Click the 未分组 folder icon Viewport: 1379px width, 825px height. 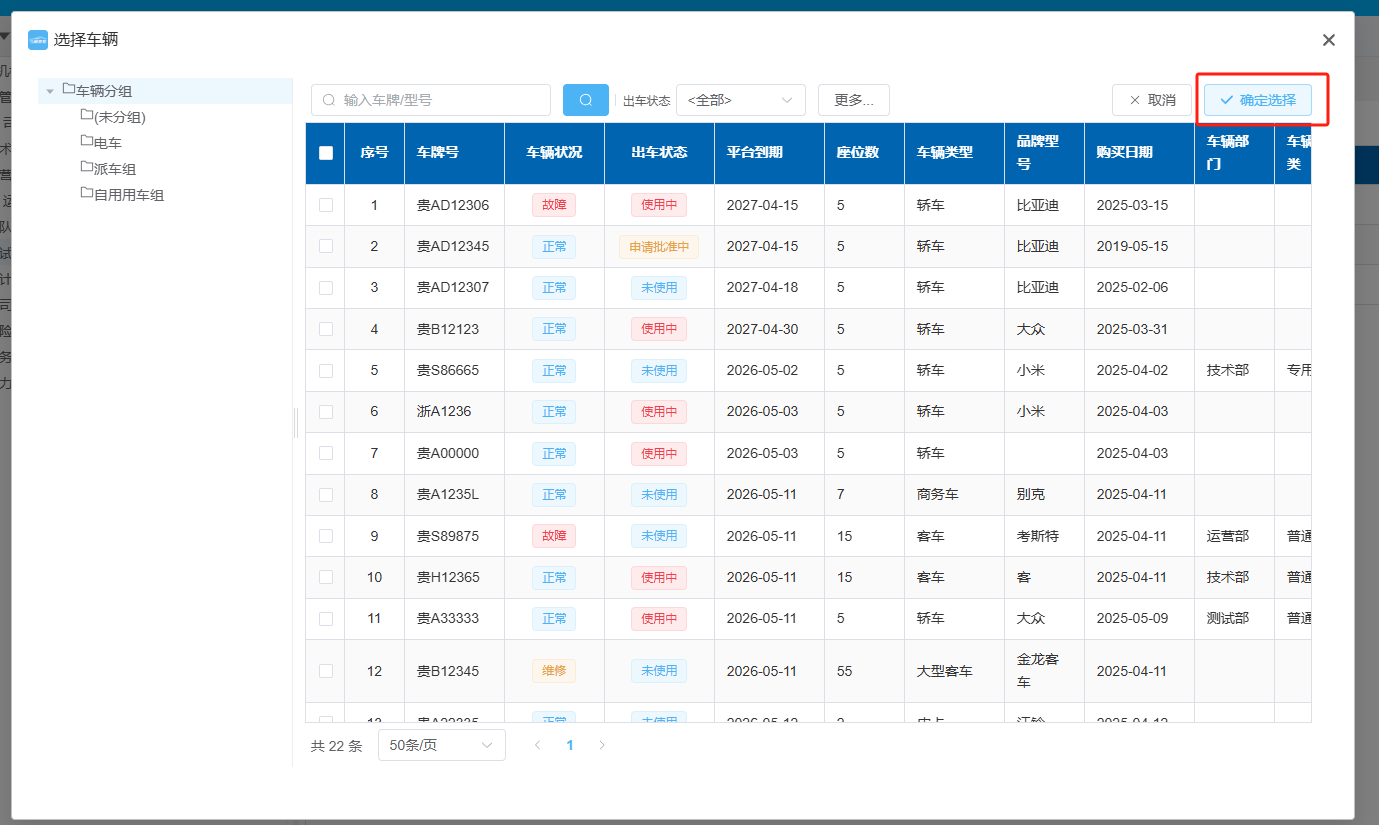click(87, 116)
